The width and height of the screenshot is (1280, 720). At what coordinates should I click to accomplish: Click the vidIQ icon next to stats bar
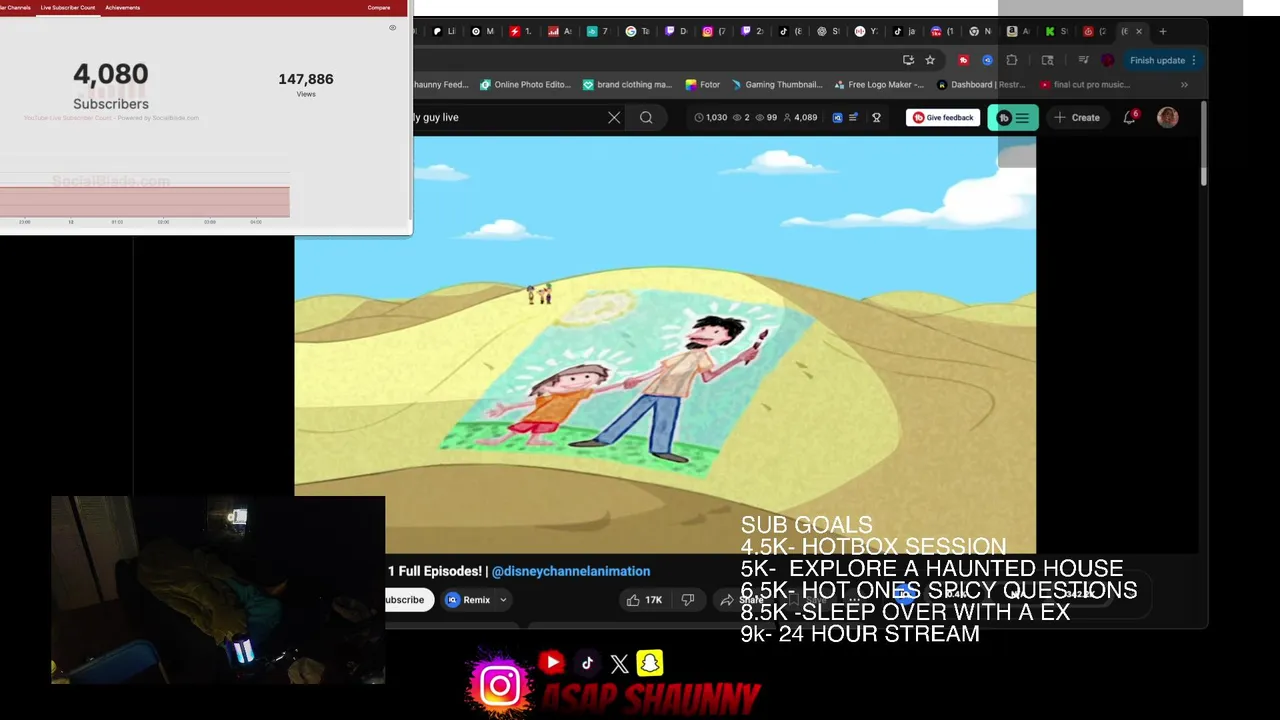coord(837,117)
